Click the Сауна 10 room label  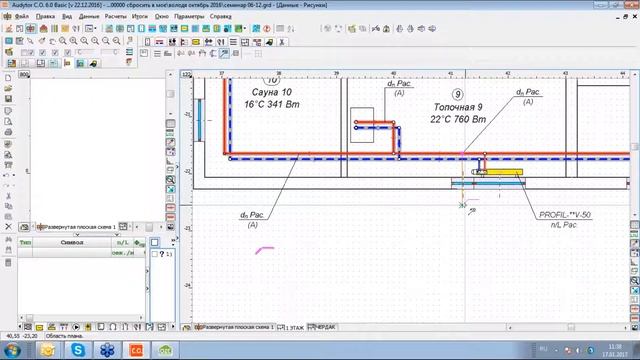[272, 92]
